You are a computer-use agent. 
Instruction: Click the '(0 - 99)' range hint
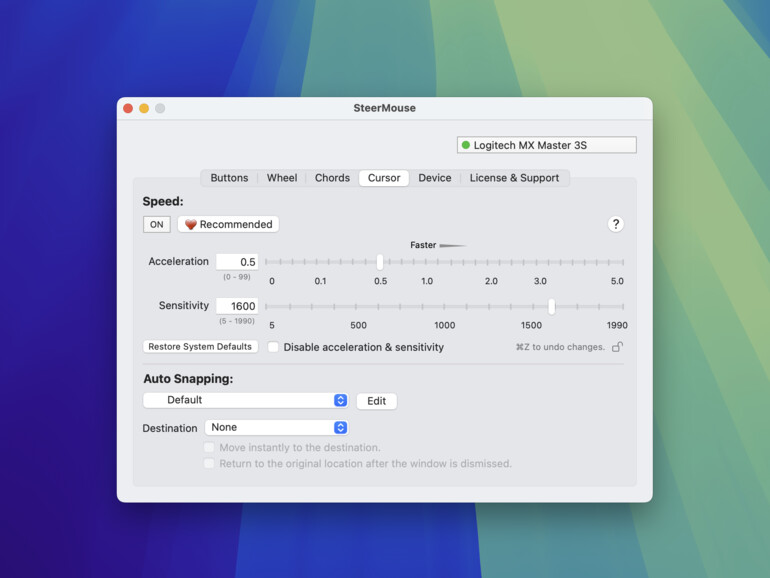(x=237, y=277)
